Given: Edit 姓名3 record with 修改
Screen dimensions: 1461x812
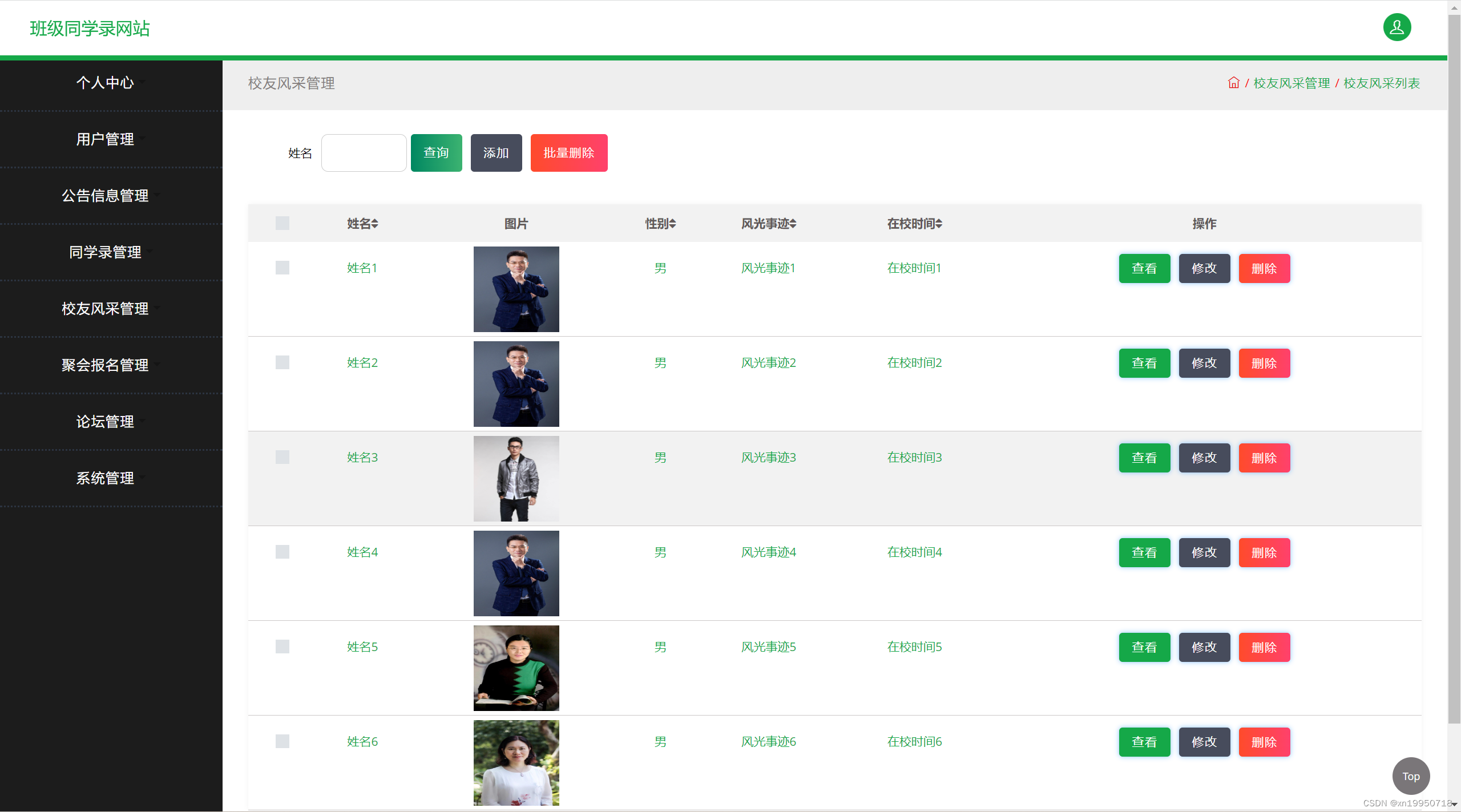Looking at the screenshot, I should click(1204, 458).
